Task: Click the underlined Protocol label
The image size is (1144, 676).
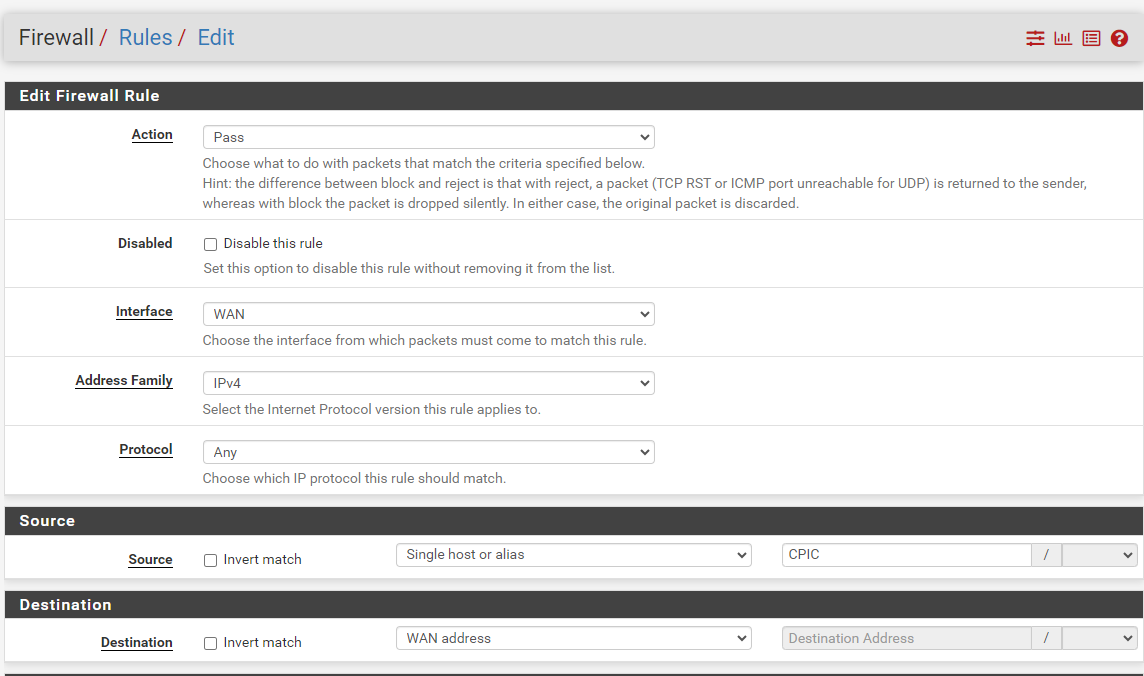Action: pos(146,450)
